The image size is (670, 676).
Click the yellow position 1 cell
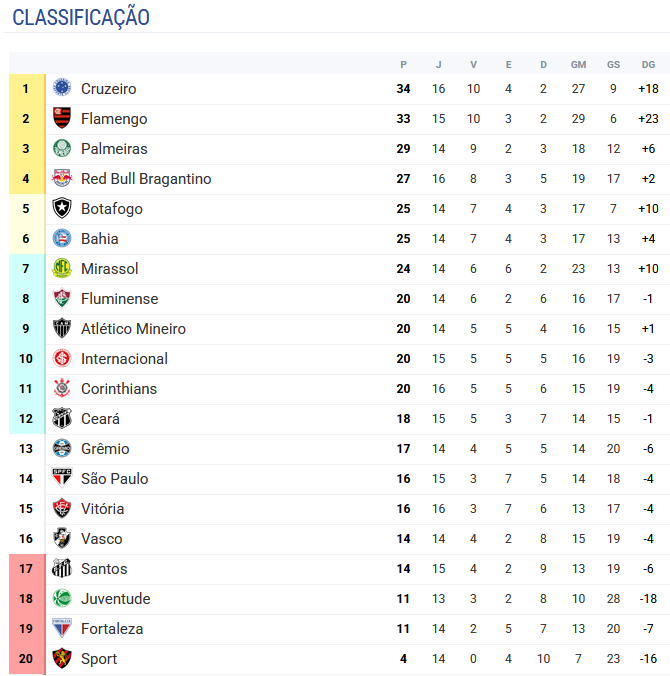point(27,89)
